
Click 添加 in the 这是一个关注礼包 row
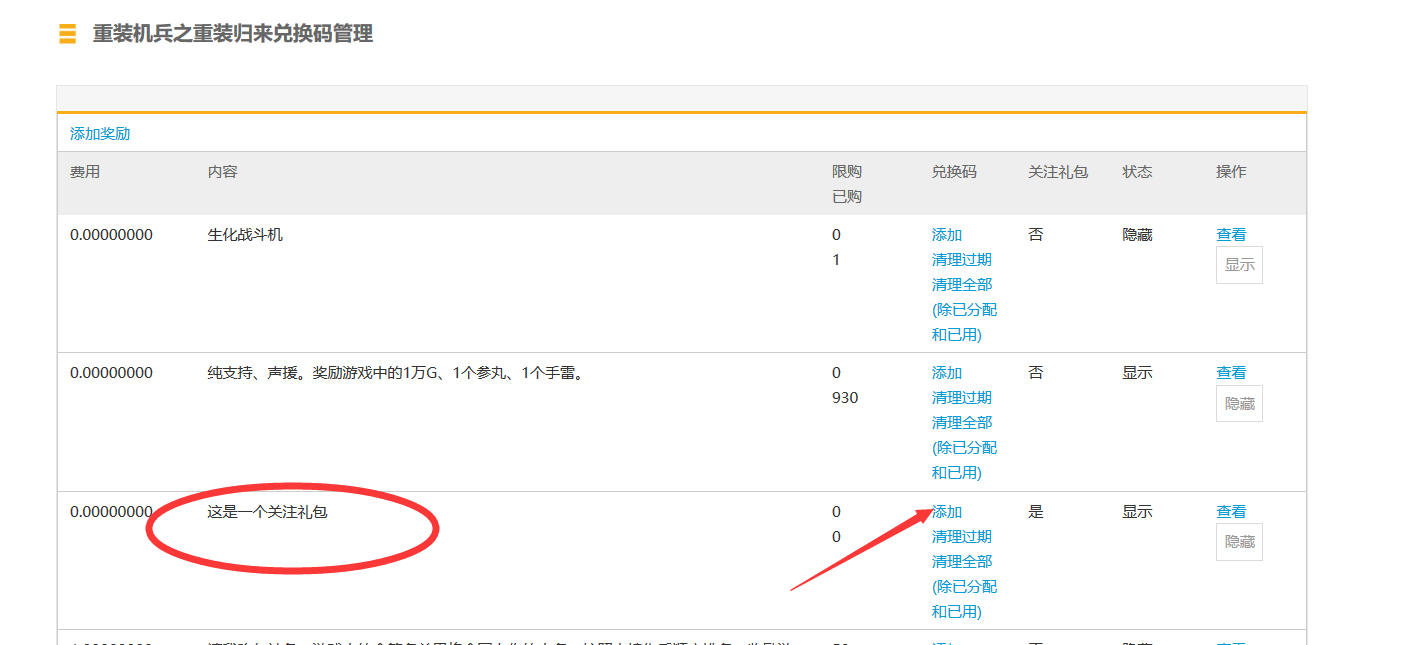pyautogui.click(x=947, y=512)
